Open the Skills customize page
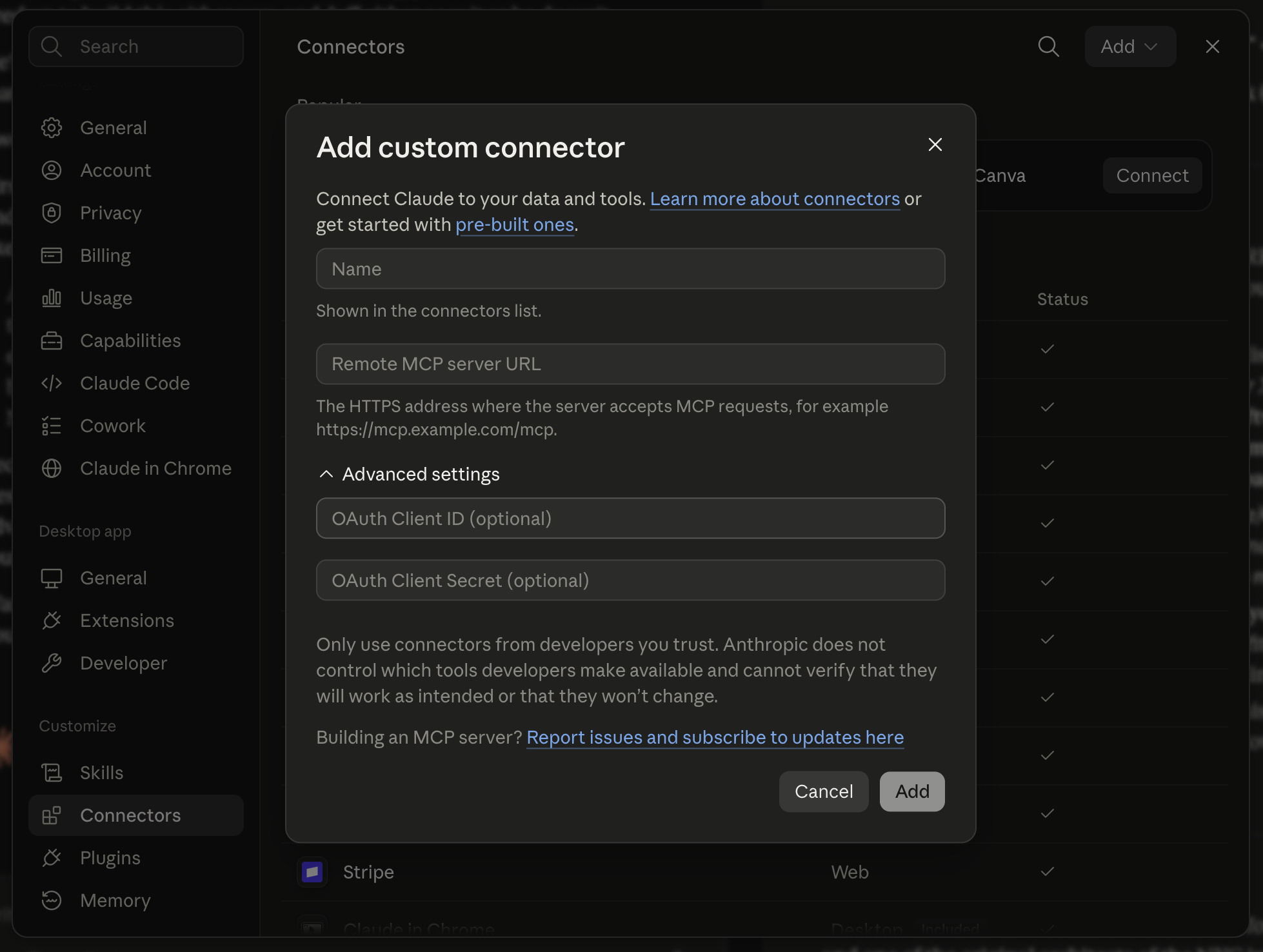The width and height of the screenshot is (1263, 952). (x=136, y=773)
